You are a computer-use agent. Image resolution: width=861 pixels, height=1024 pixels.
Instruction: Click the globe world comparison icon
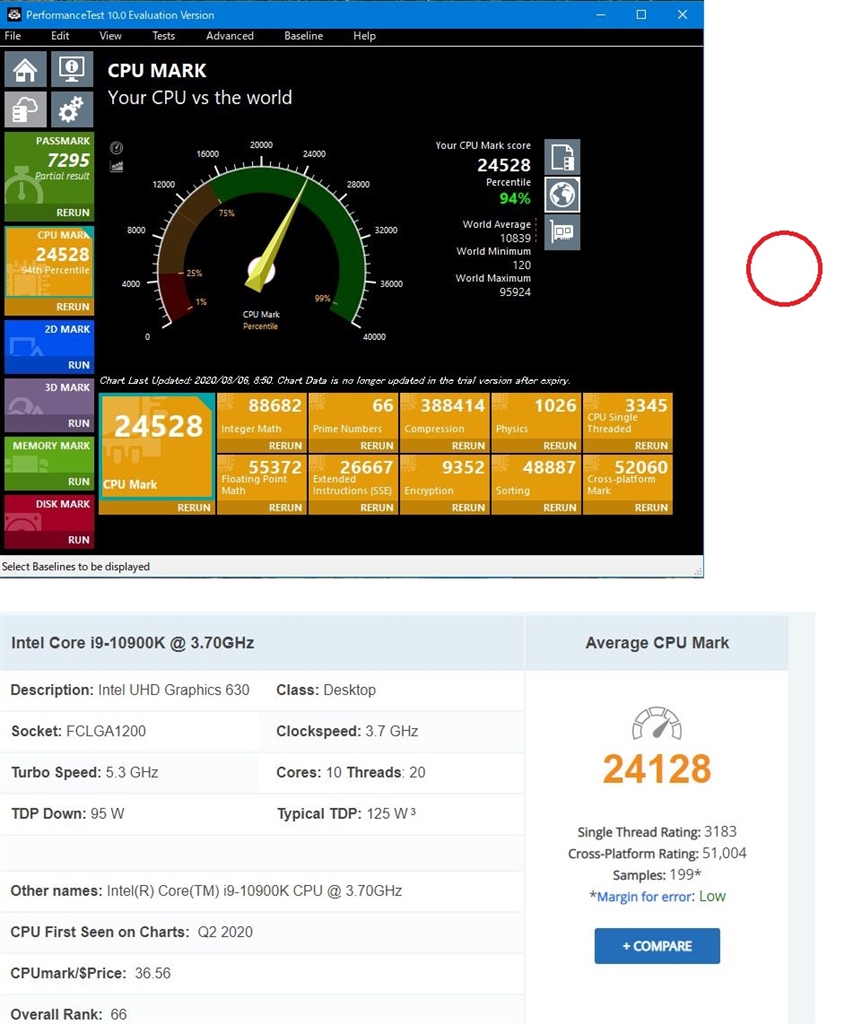[562, 194]
